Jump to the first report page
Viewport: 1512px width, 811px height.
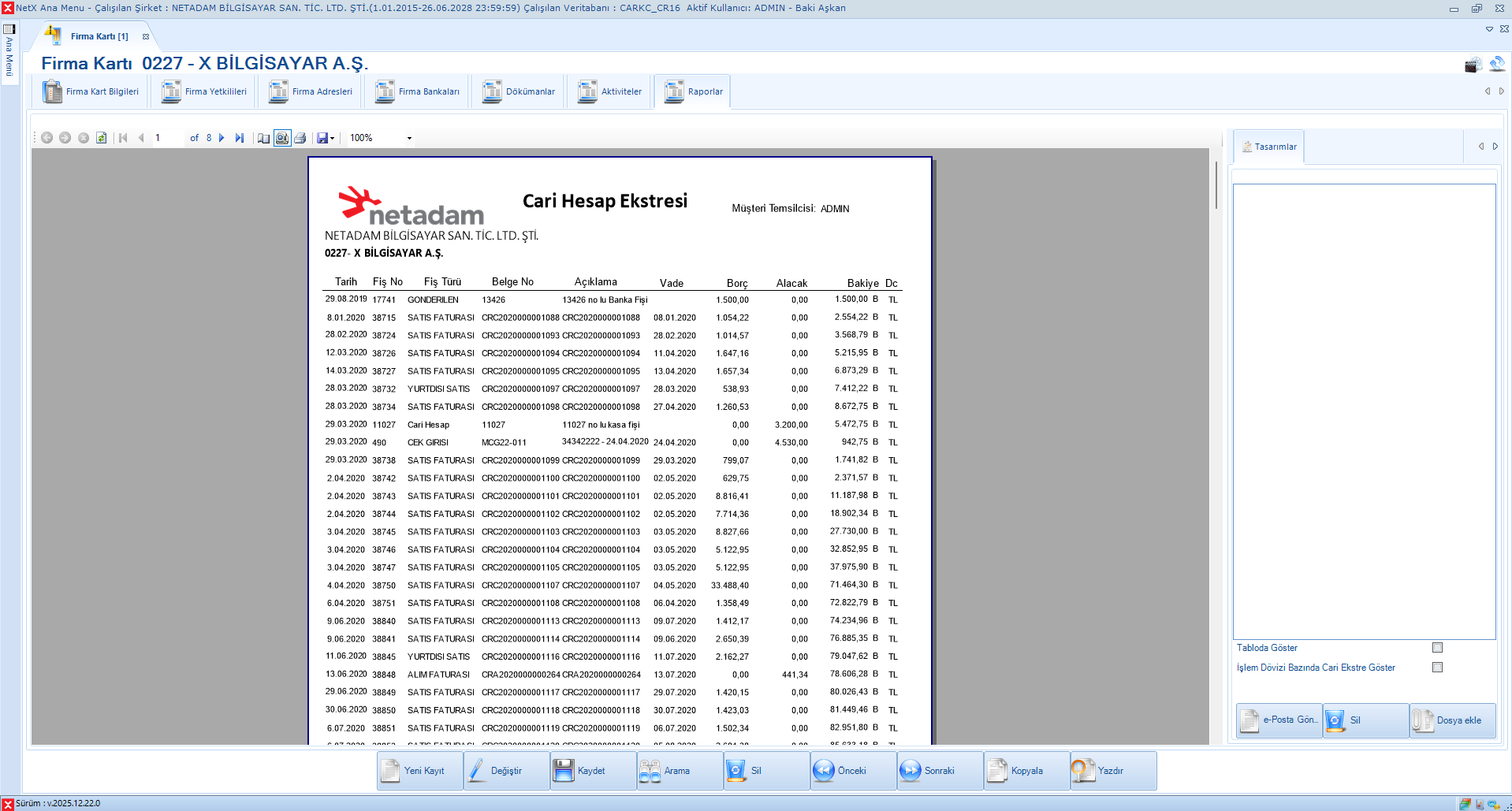tap(122, 138)
